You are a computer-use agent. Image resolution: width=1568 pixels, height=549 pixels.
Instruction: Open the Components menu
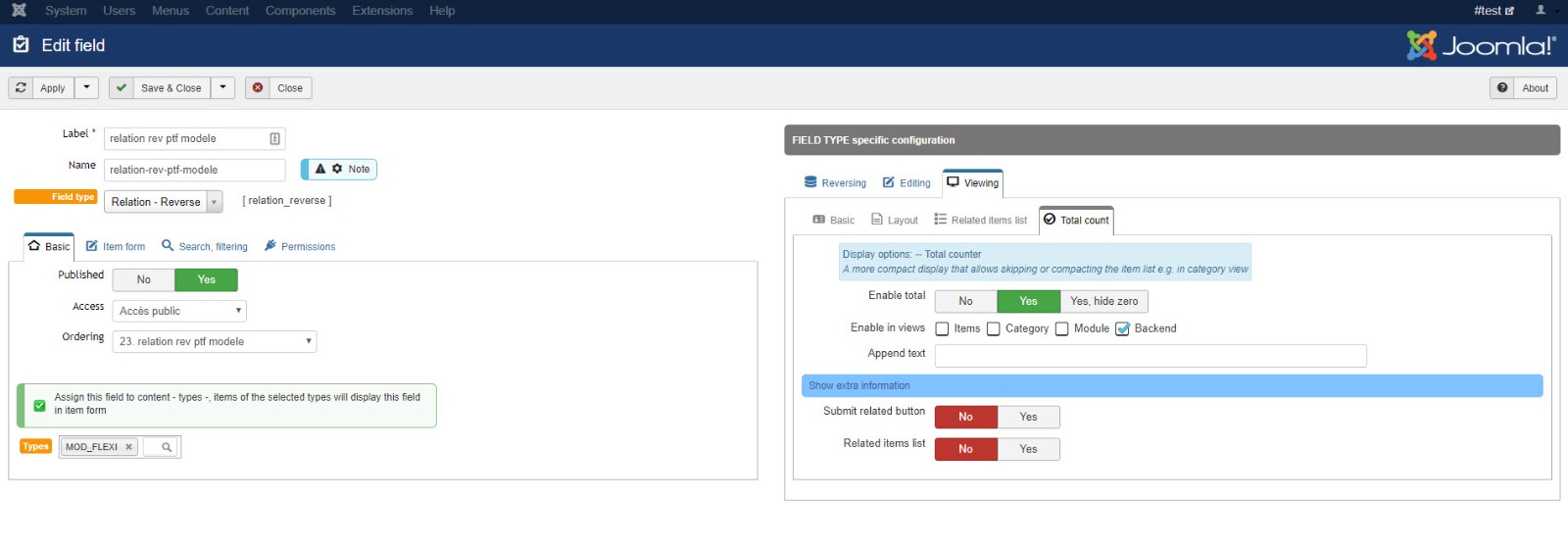(301, 11)
